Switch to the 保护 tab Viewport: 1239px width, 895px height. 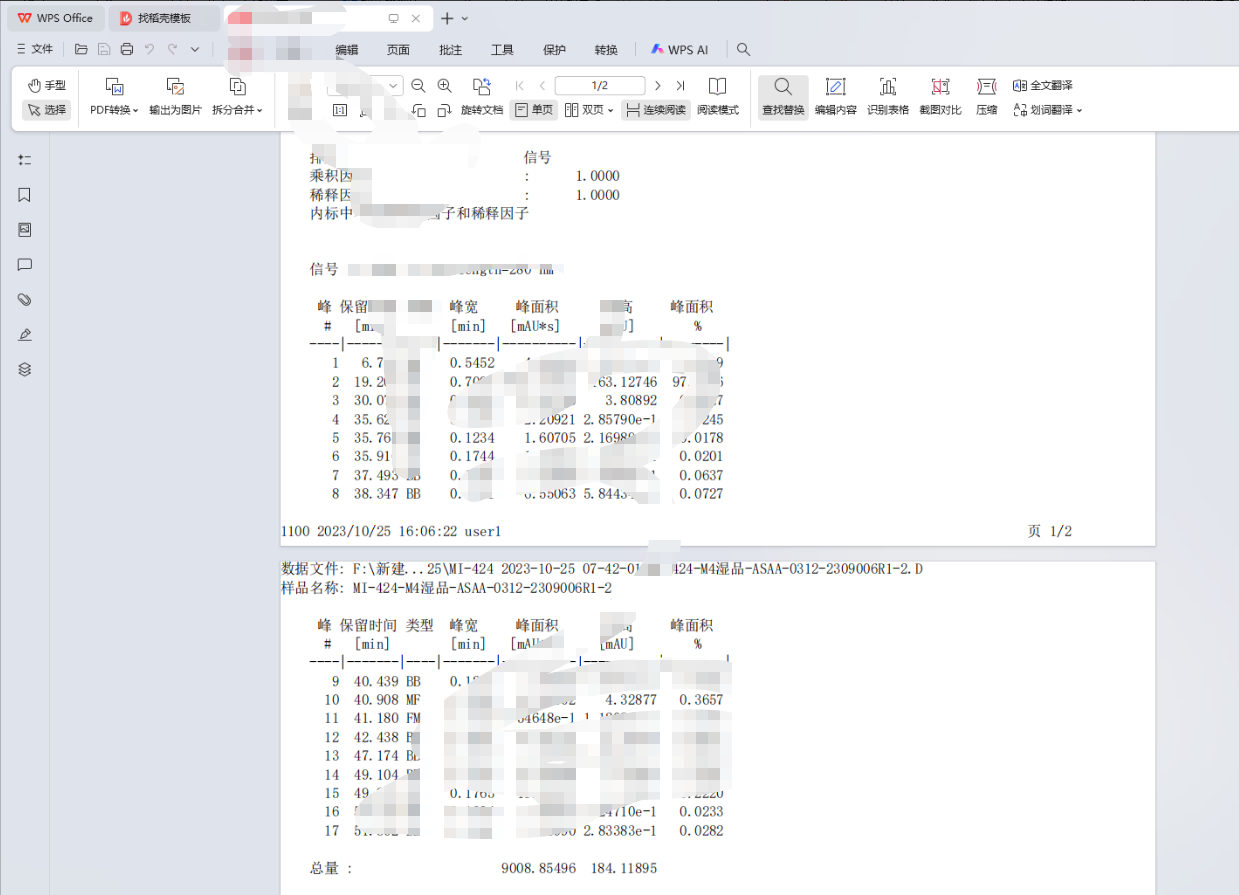[554, 49]
